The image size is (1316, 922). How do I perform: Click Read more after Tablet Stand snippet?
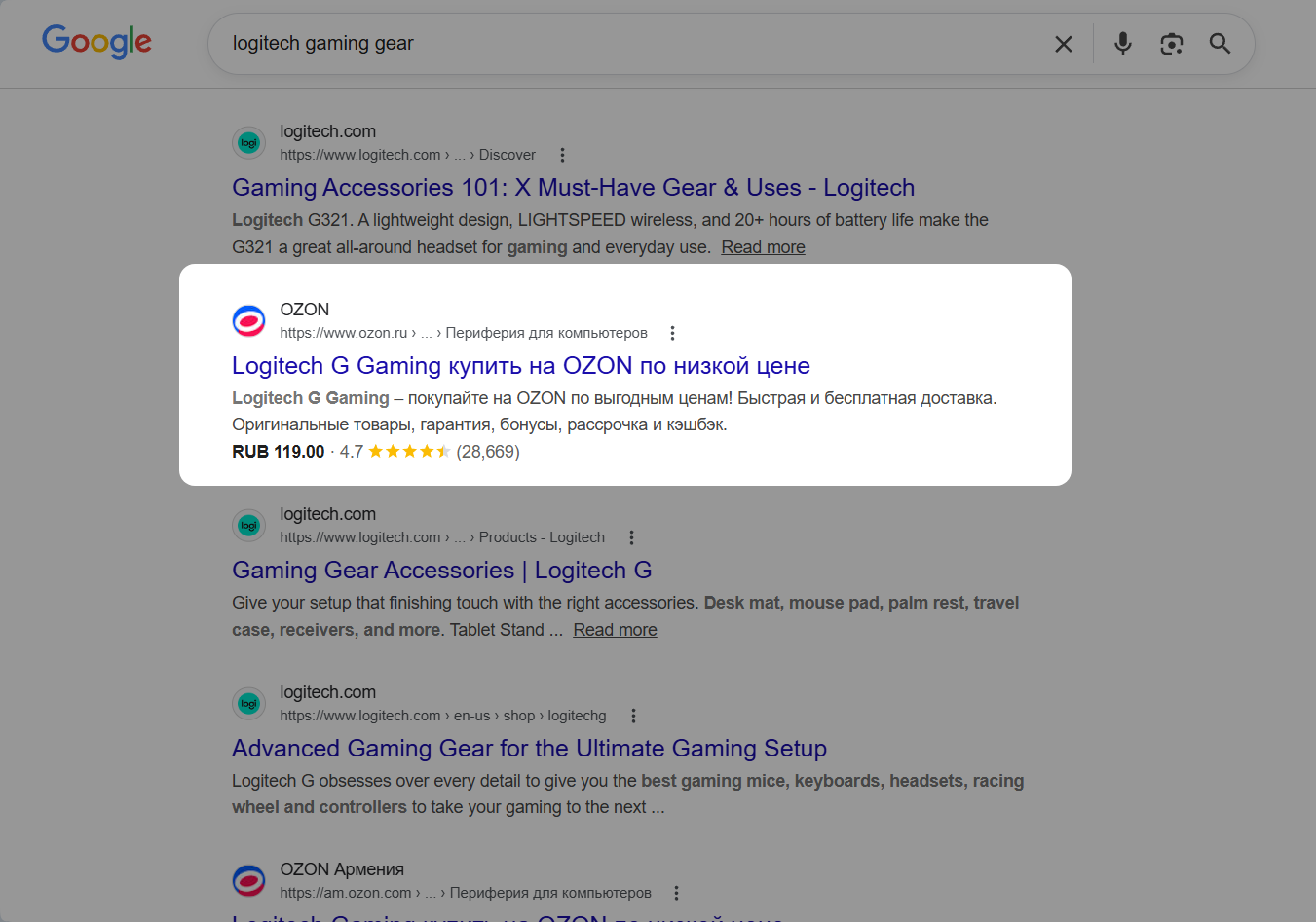(x=615, y=630)
